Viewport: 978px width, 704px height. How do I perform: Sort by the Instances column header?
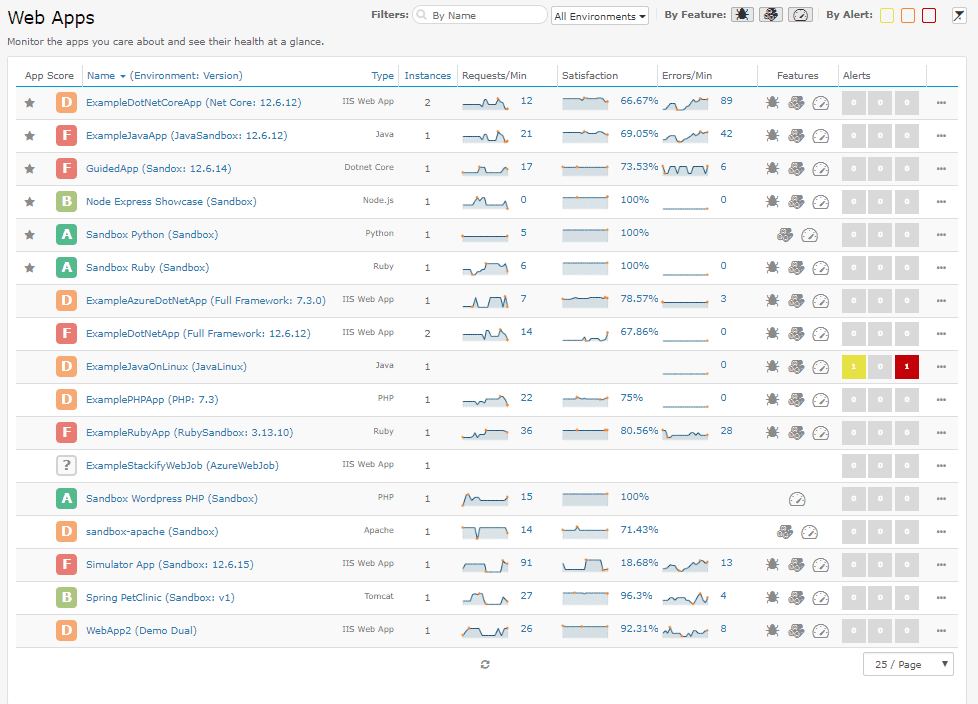[427, 76]
